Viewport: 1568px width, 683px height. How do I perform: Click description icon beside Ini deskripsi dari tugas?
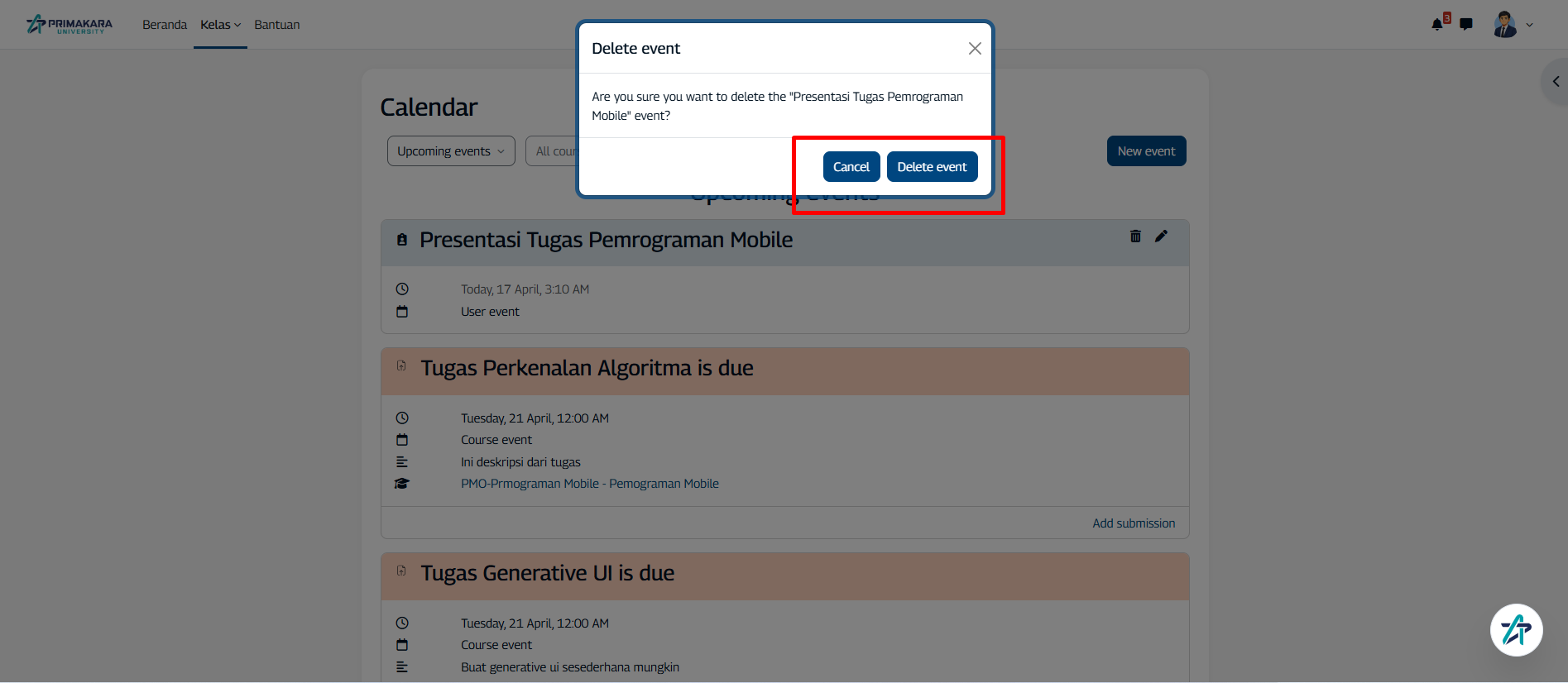tap(402, 462)
